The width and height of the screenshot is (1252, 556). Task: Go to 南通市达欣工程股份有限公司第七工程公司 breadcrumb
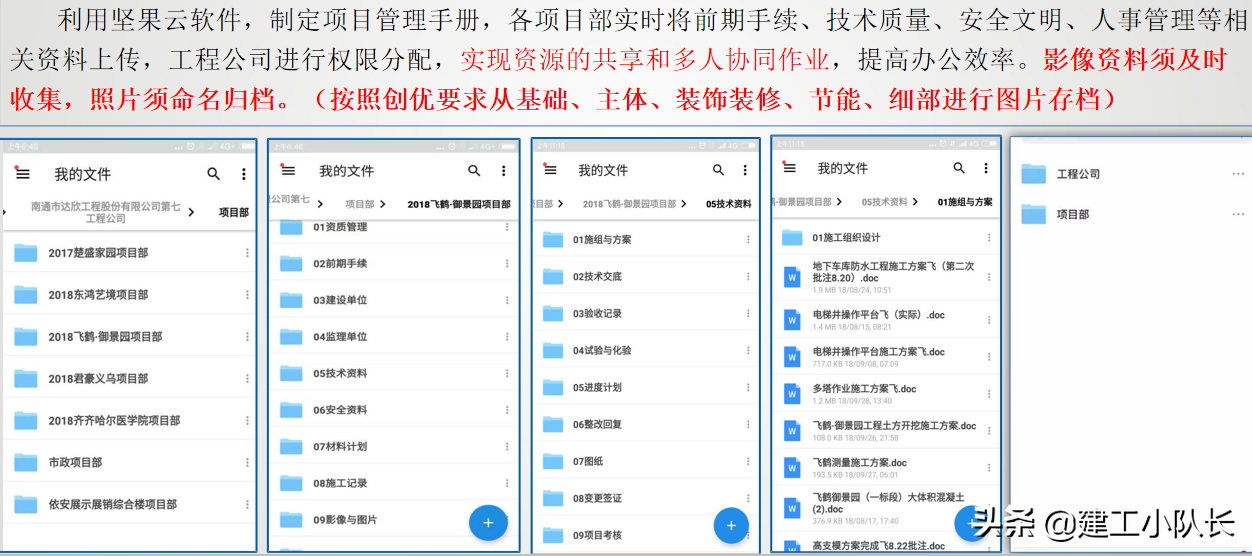pyautogui.click(x=106, y=212)
